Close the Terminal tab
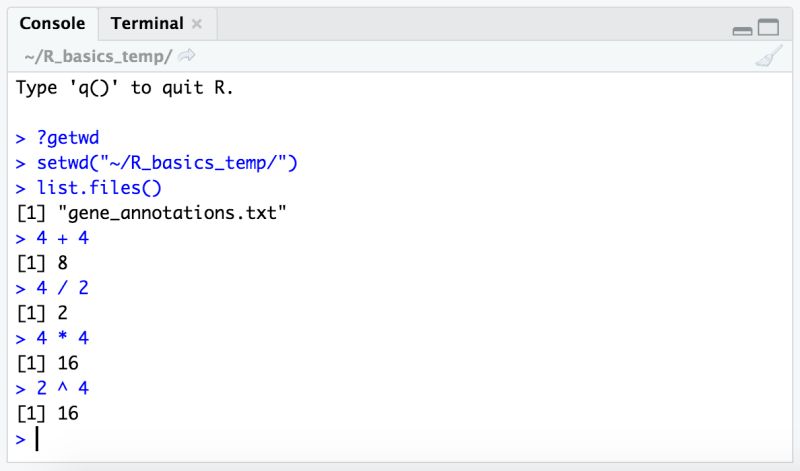Image resolution: width=800 pixels, height=471 pixels. point(197,23)
